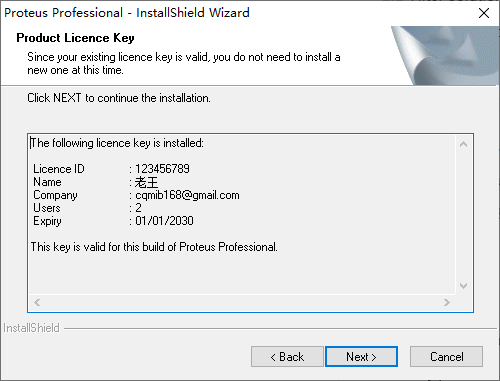The image size is (500, 381).
Task: Click the vertical scrollbar up arrow
Action: click(463, 144)
